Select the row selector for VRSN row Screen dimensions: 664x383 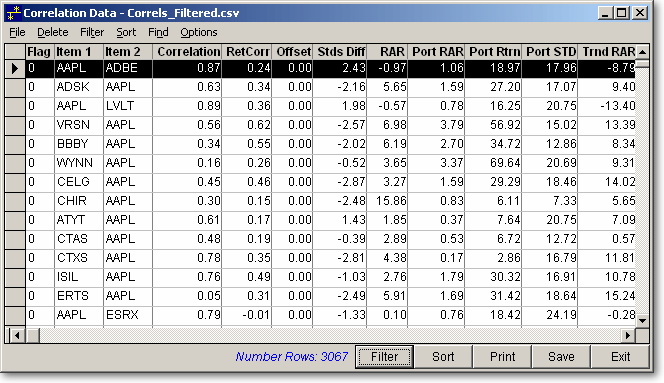click(x=15, y=125)
